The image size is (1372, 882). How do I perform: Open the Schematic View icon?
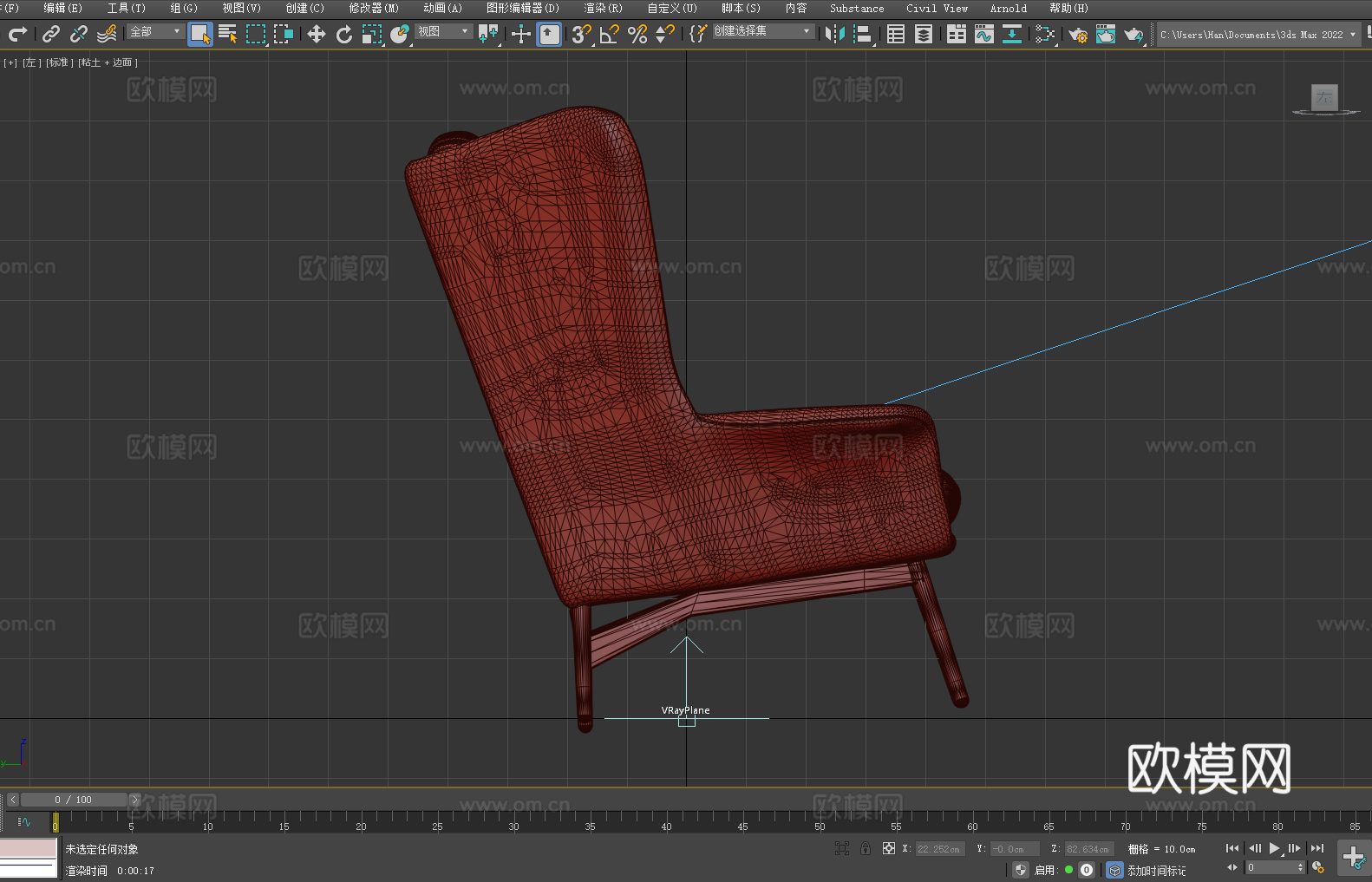[x=1012, y=34]
